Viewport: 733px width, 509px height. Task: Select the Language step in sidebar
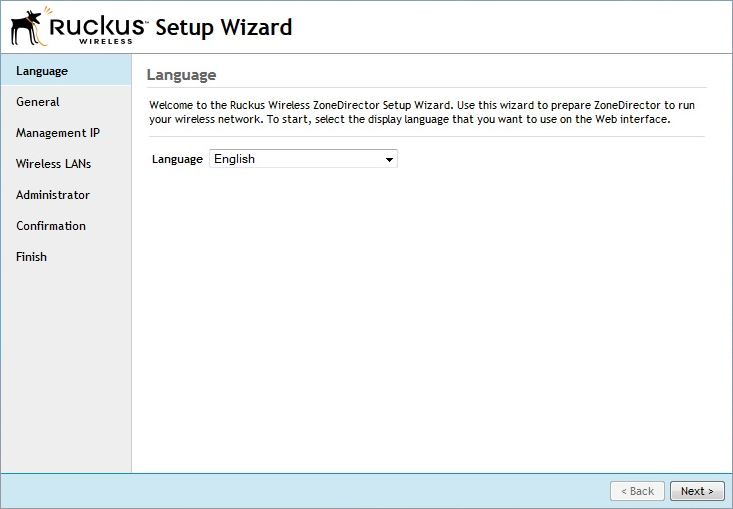(66, 71)
